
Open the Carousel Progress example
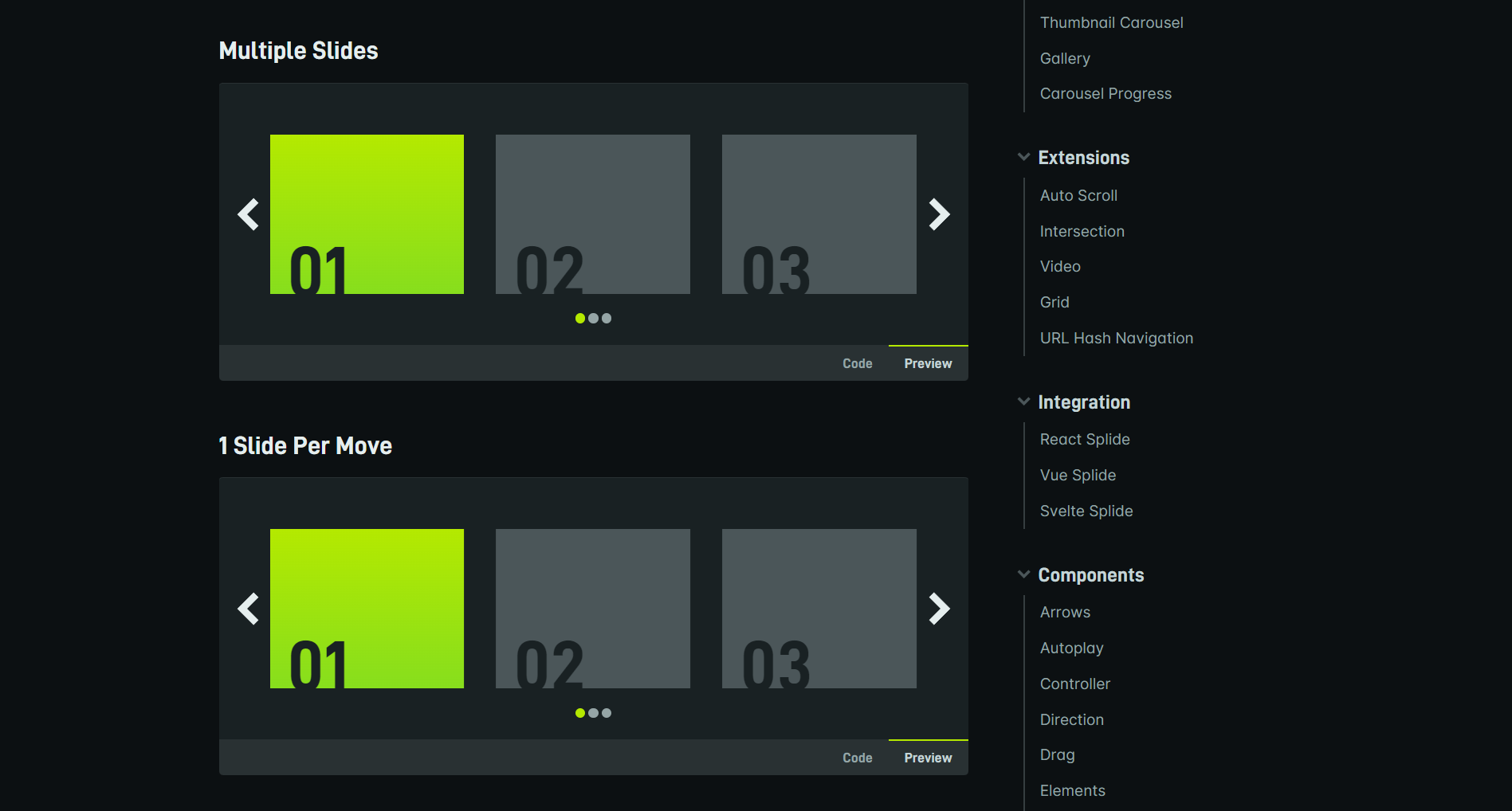[1106, 93]
